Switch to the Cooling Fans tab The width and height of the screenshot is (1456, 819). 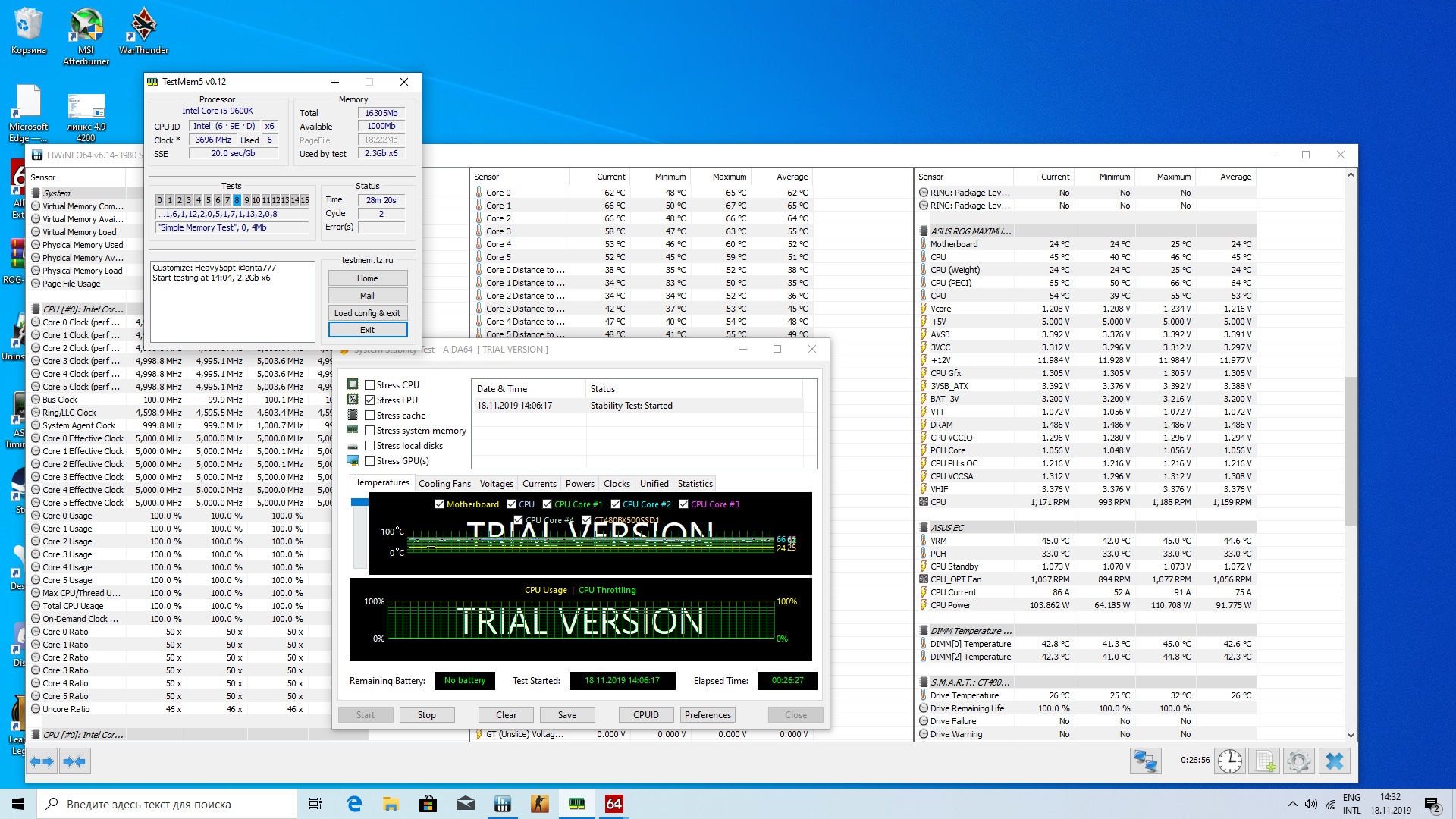(x=444, y=484)
